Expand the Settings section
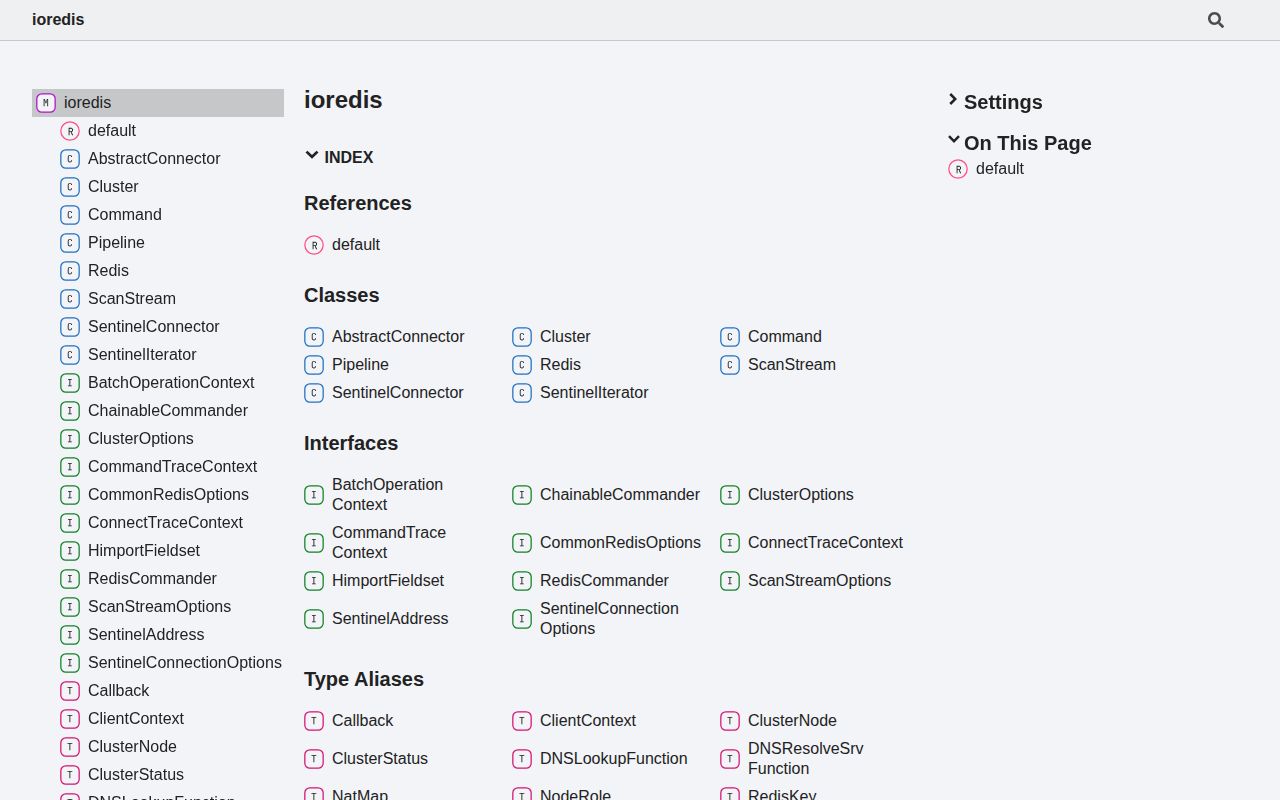Viewport: 1280px width, 800px height. click(x=995, y=102)
